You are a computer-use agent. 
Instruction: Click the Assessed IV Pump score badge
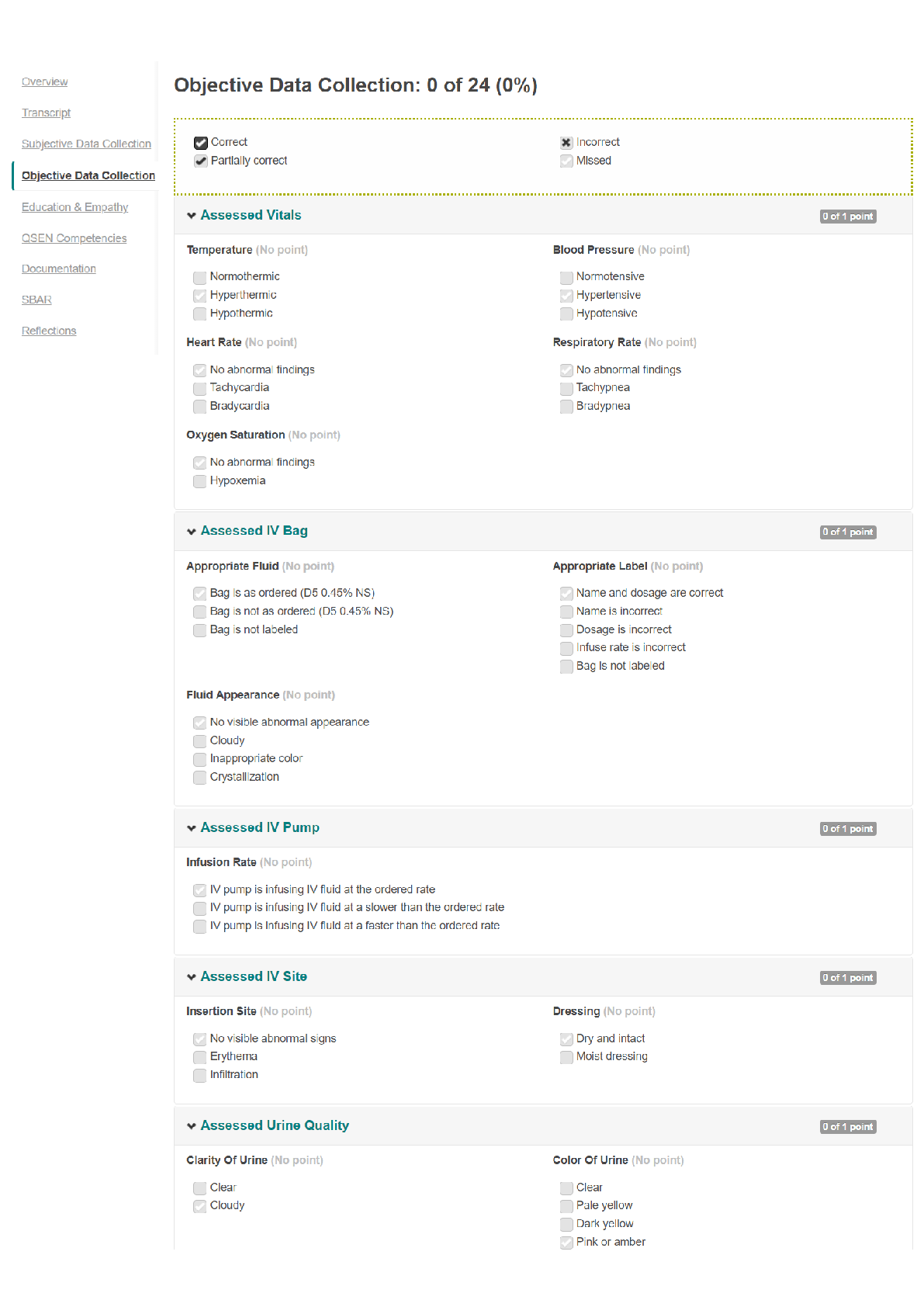(848, 829)
